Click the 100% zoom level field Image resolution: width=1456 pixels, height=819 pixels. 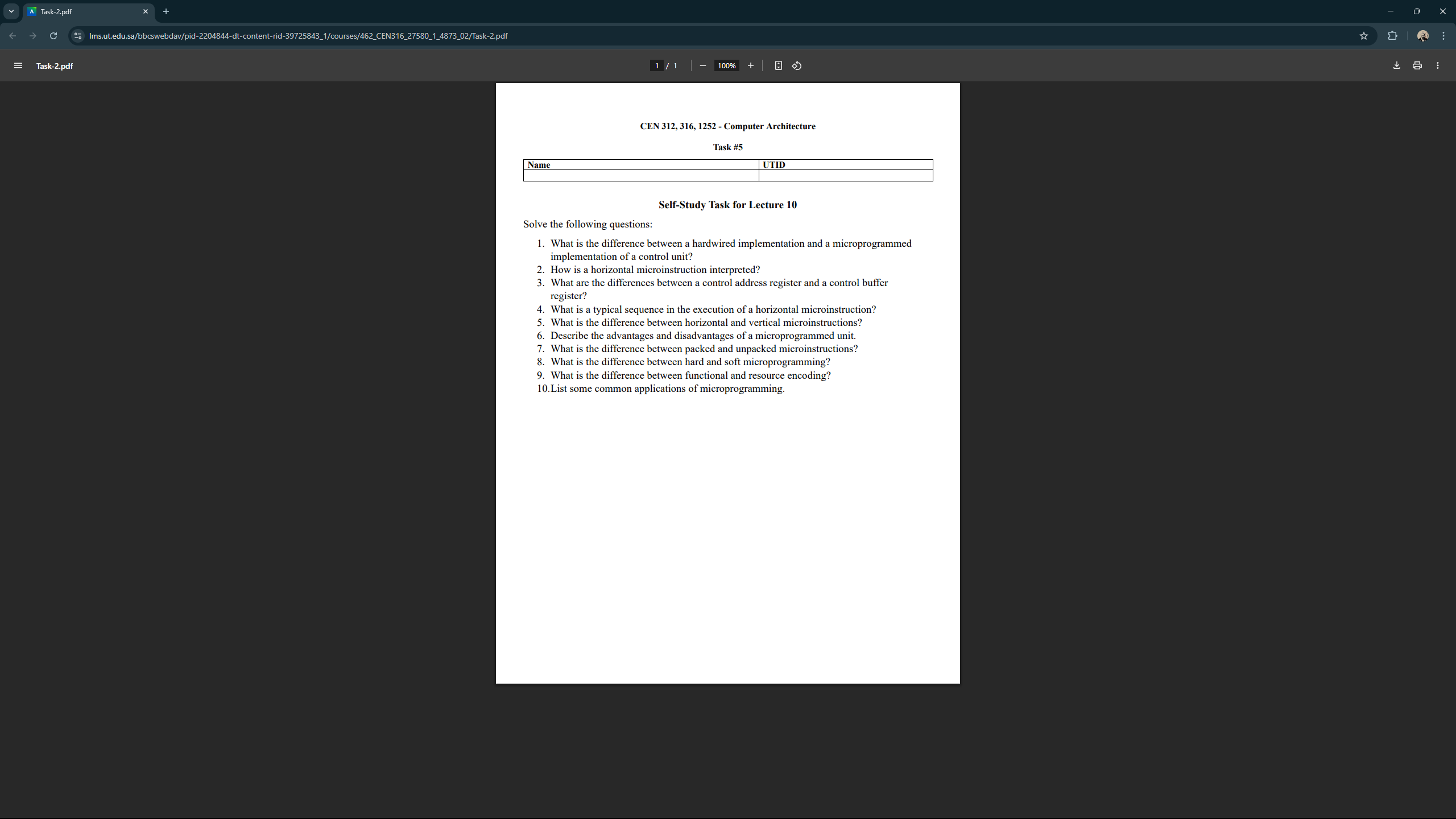point(726,66)
